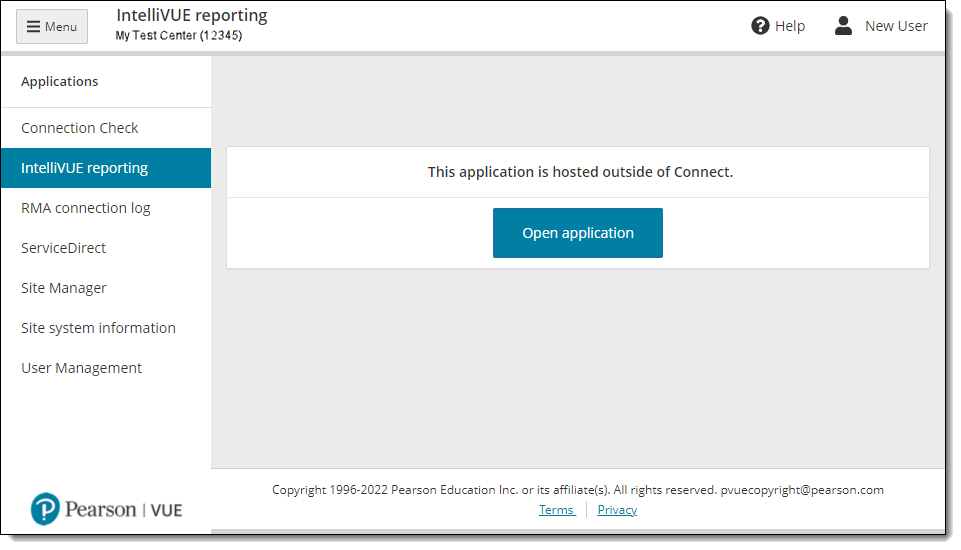Select IntelliVUE reporting in the sidebar
961x550 pixels.
85,168
